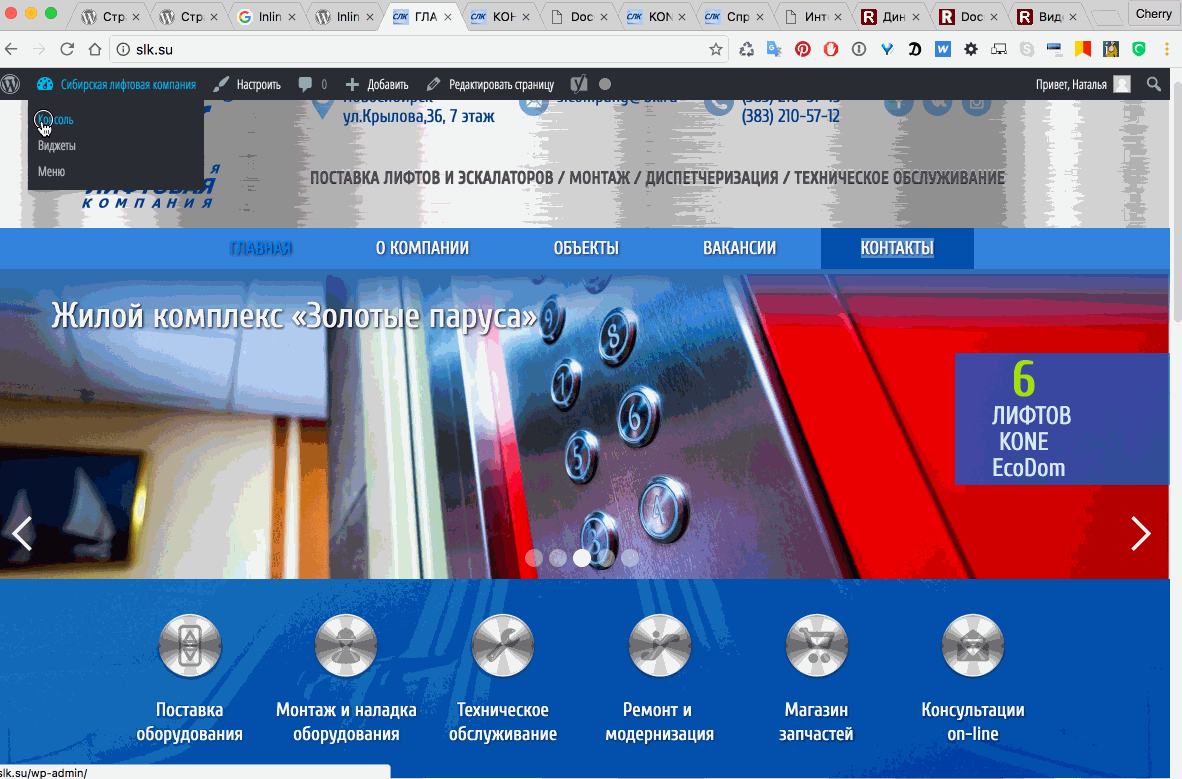1182x779 pixels.
Task: Show the previous slide with left arrow
Action: pos(22,534)
